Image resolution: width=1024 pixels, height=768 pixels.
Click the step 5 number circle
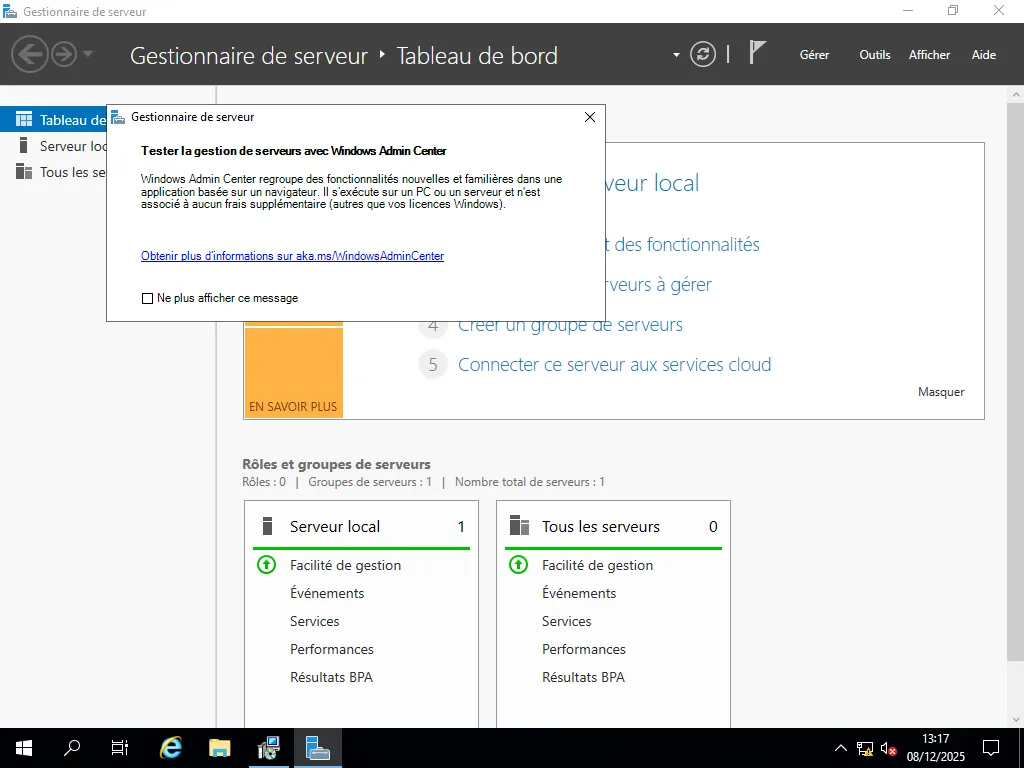tap(433, 364)
